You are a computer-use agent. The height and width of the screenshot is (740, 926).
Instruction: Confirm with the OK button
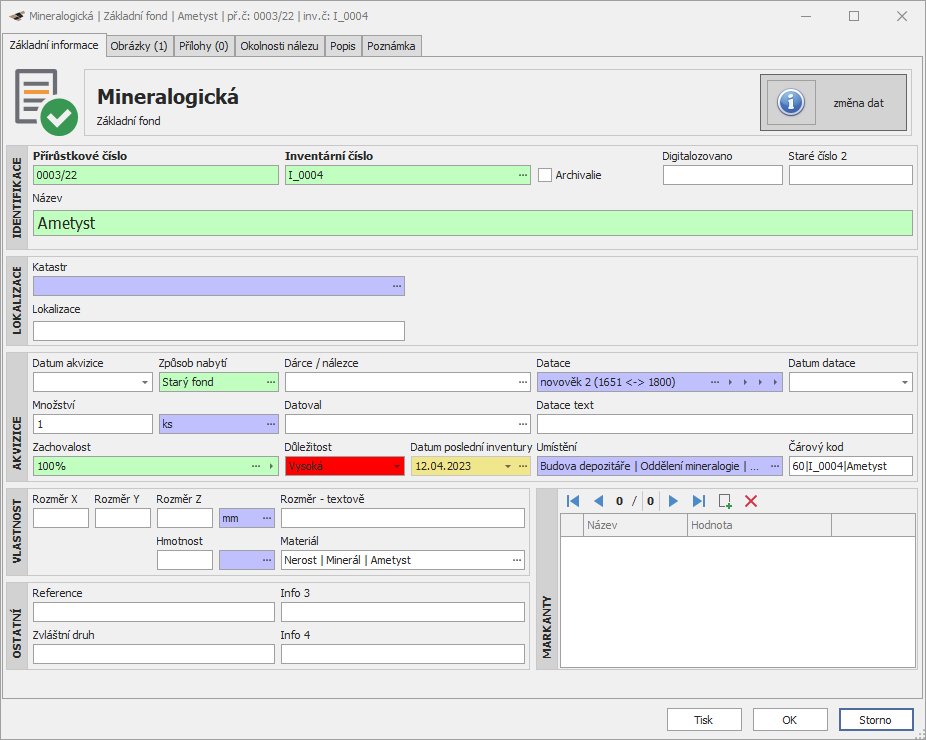[x=790, y=720]
